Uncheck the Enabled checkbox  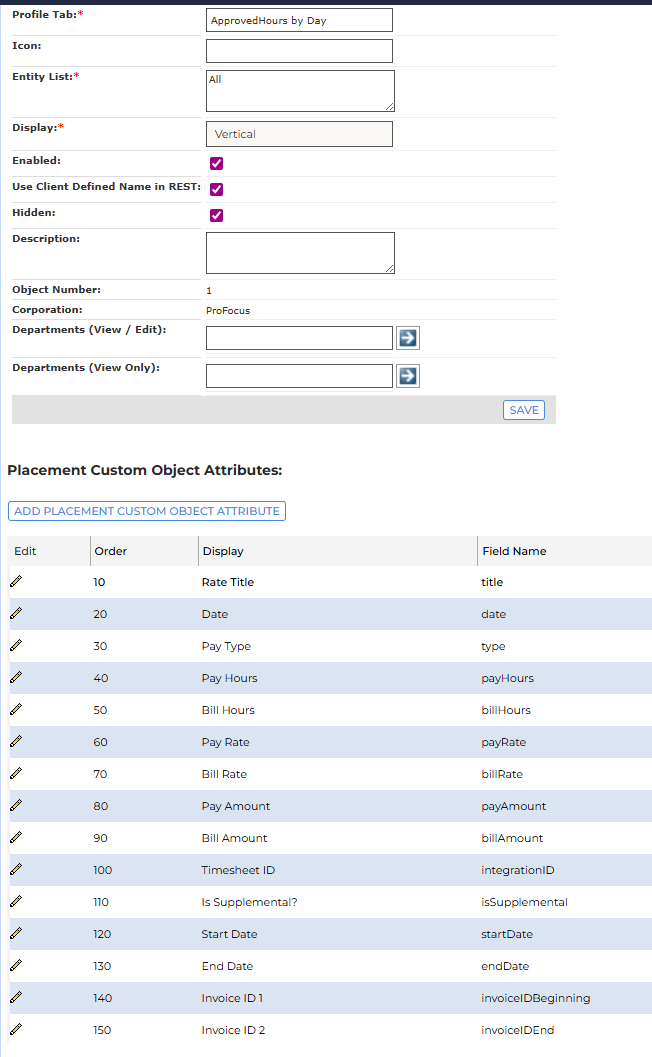click(216, 163)
